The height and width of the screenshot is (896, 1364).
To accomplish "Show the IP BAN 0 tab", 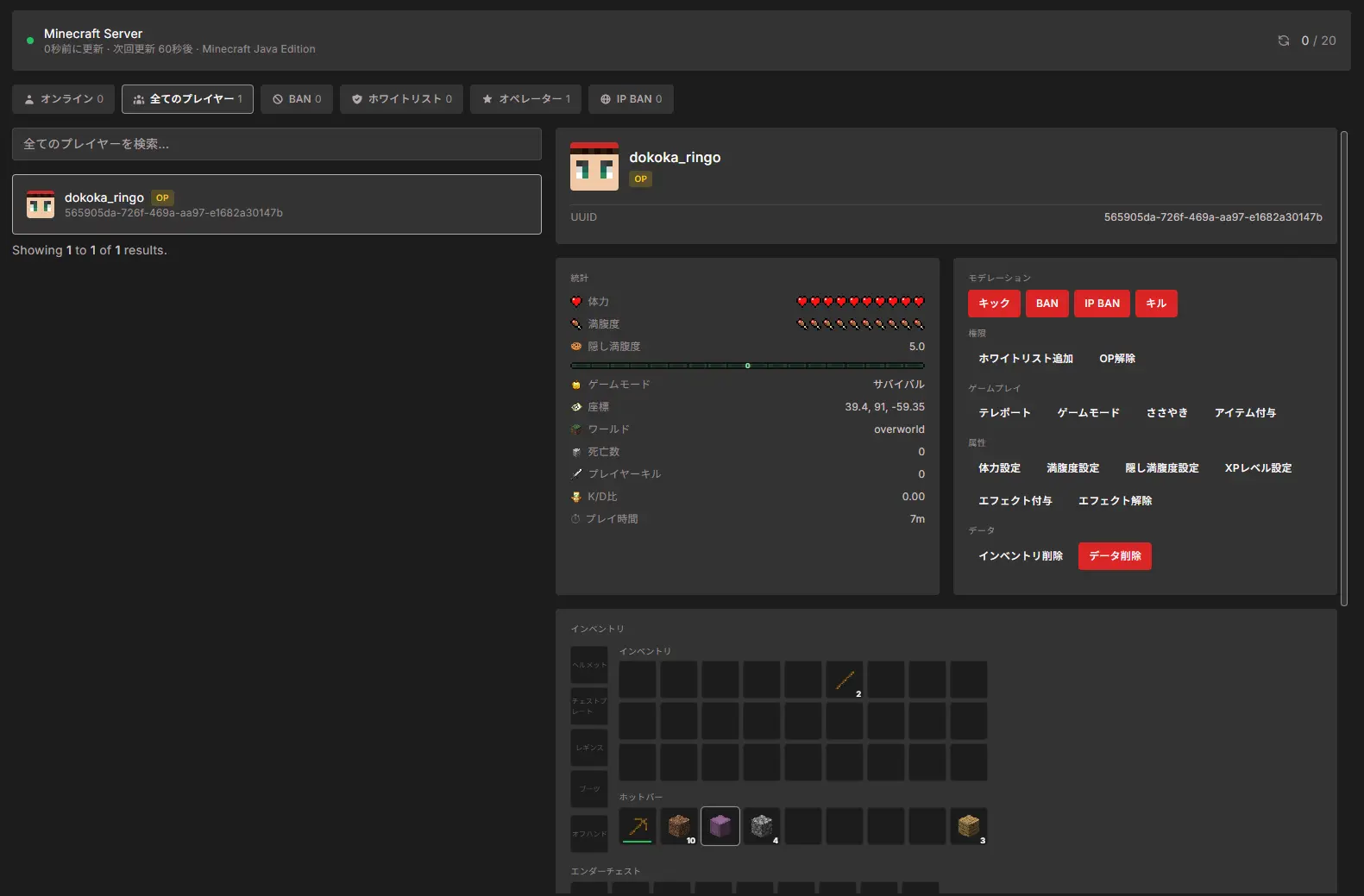I will pos(631,99).
